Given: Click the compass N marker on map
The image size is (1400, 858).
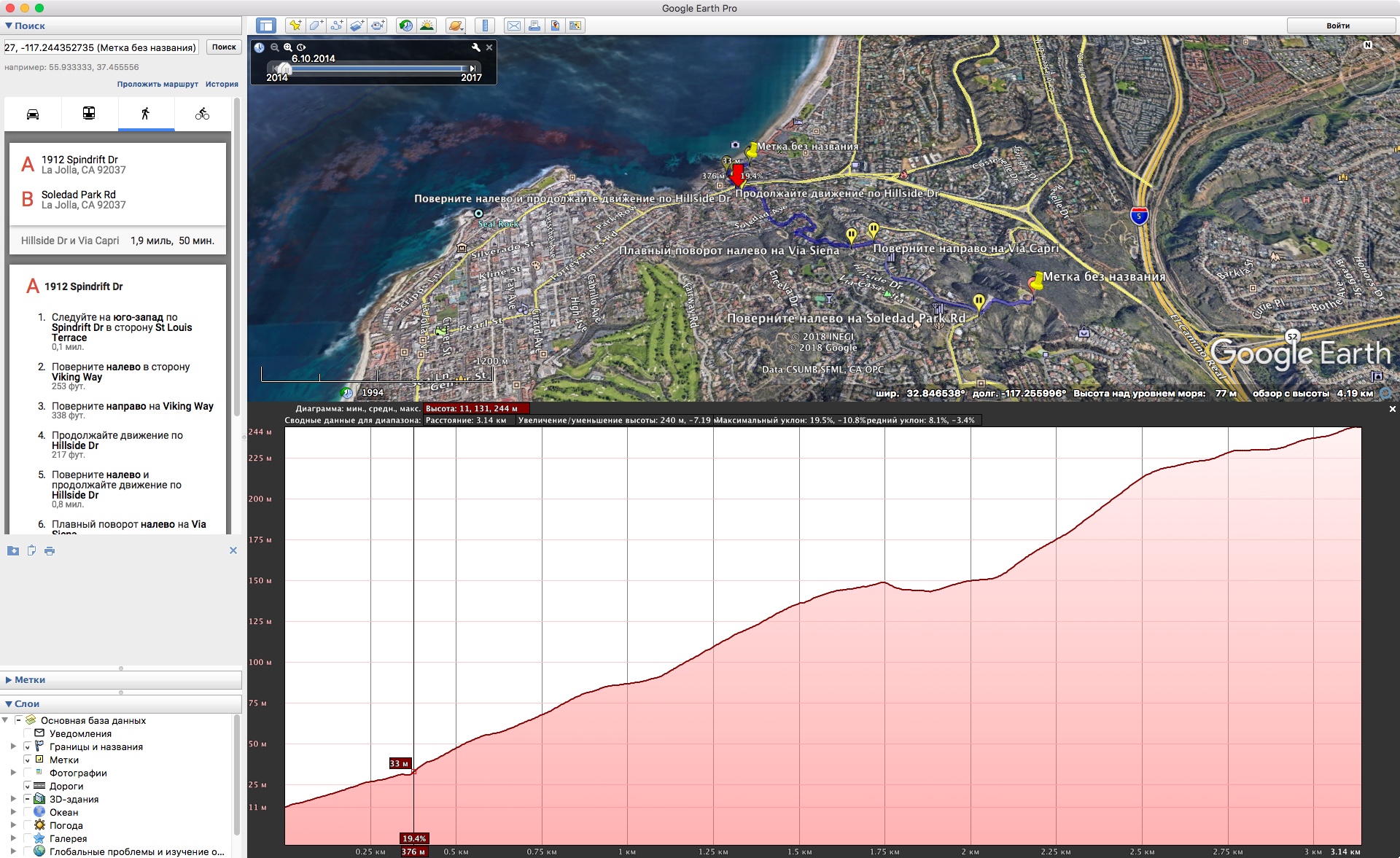Looking at the screenshot, I should (x=1367, y=45).
